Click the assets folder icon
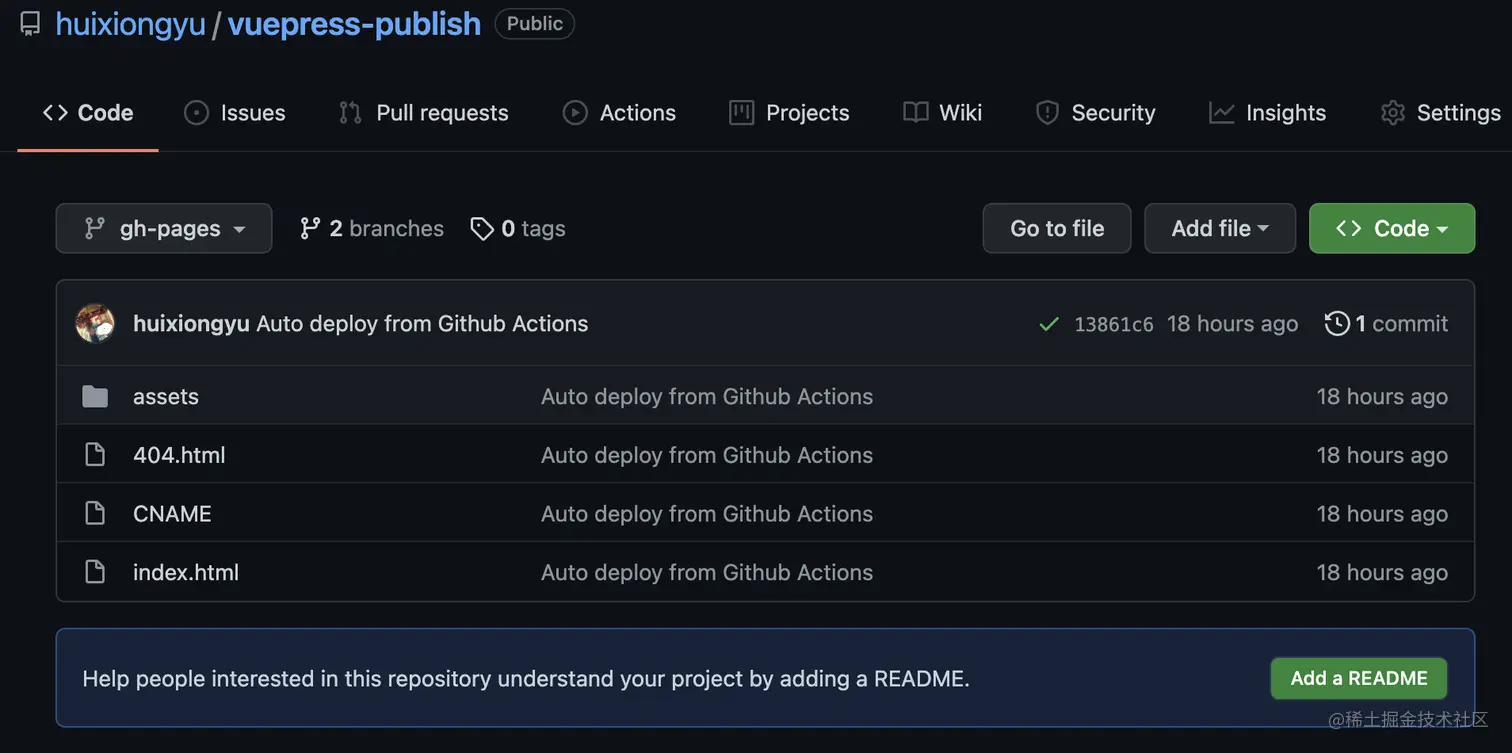1512x753 pixels. [x=95, y=397]
